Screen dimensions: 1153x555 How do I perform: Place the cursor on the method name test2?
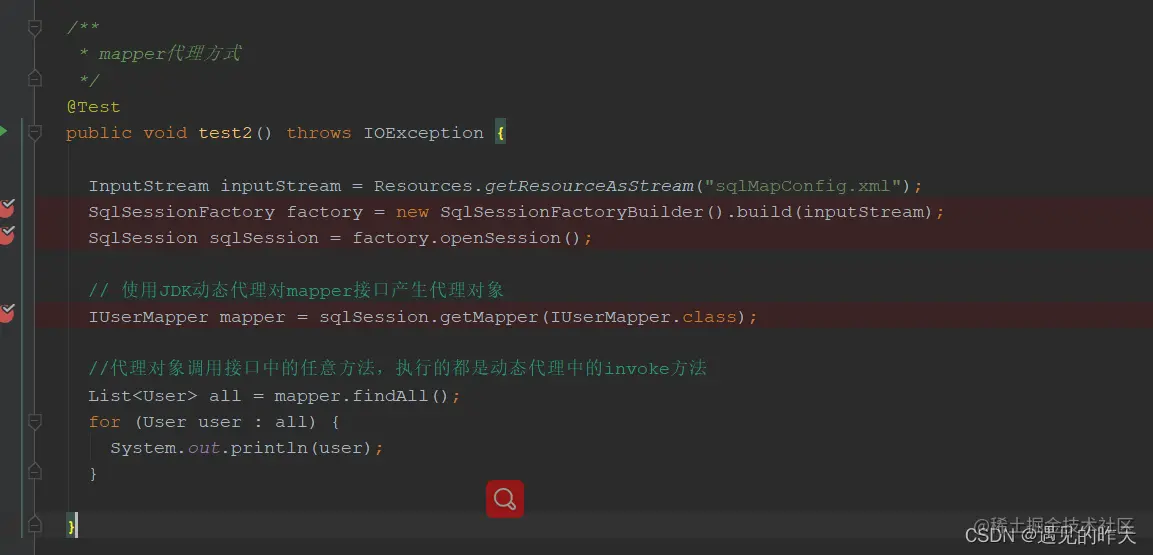click(225, 133)
